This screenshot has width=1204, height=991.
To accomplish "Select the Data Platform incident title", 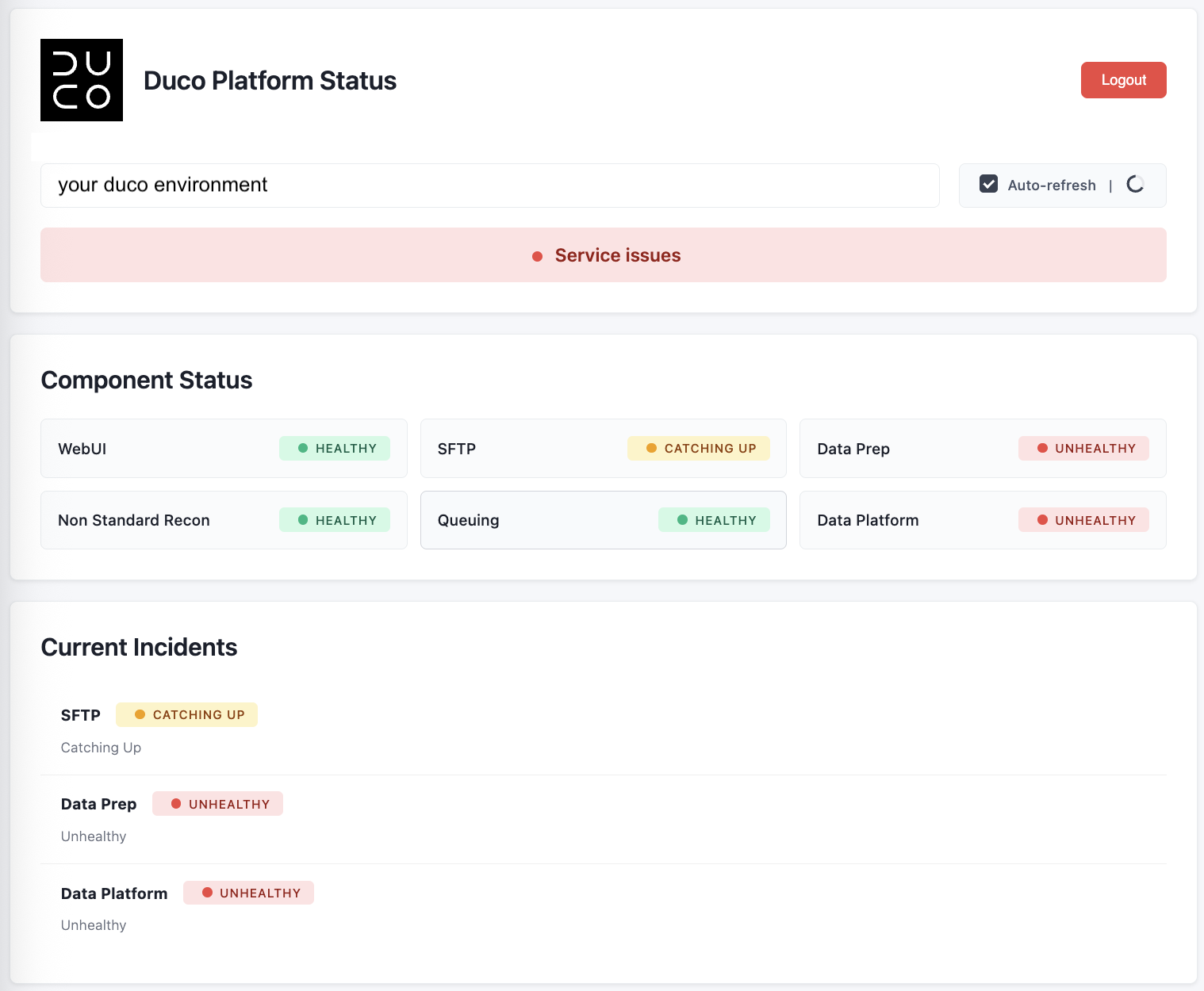I will click(114, 893).
